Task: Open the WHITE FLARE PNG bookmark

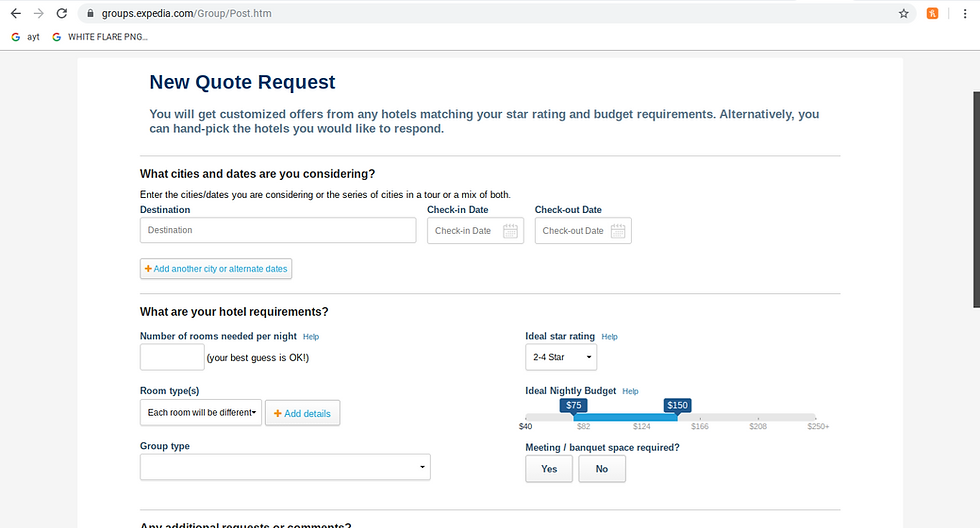Action: [x=100, y=37]
